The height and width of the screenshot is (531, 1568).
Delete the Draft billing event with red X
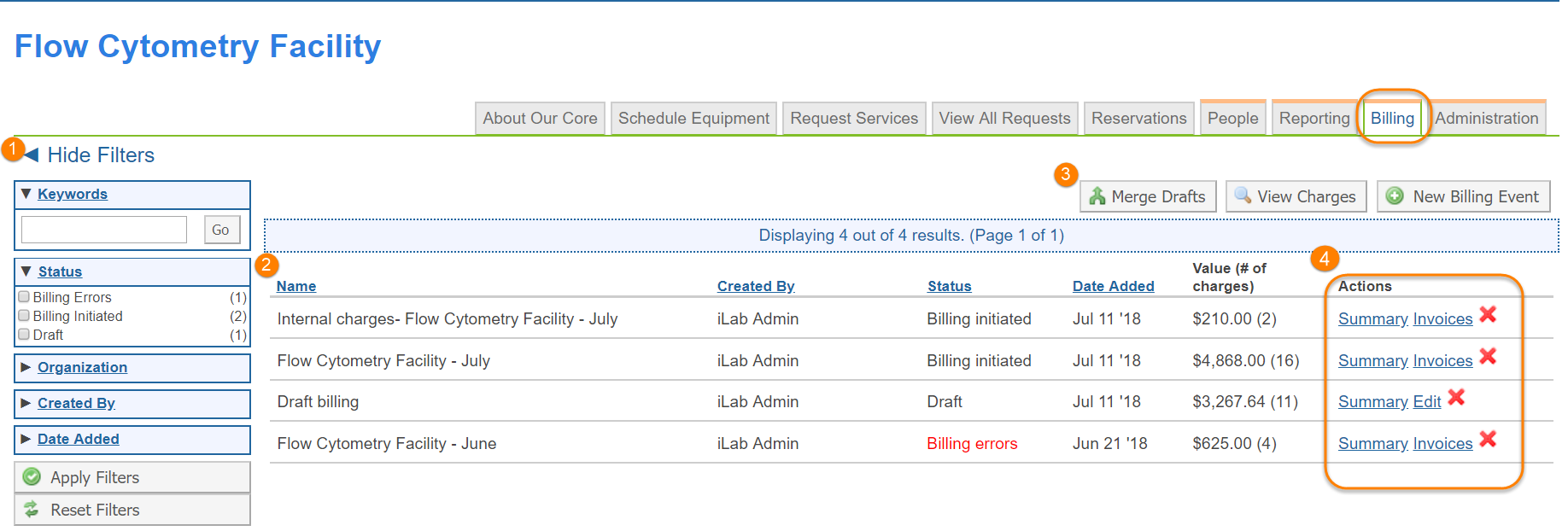[1456, 398]
